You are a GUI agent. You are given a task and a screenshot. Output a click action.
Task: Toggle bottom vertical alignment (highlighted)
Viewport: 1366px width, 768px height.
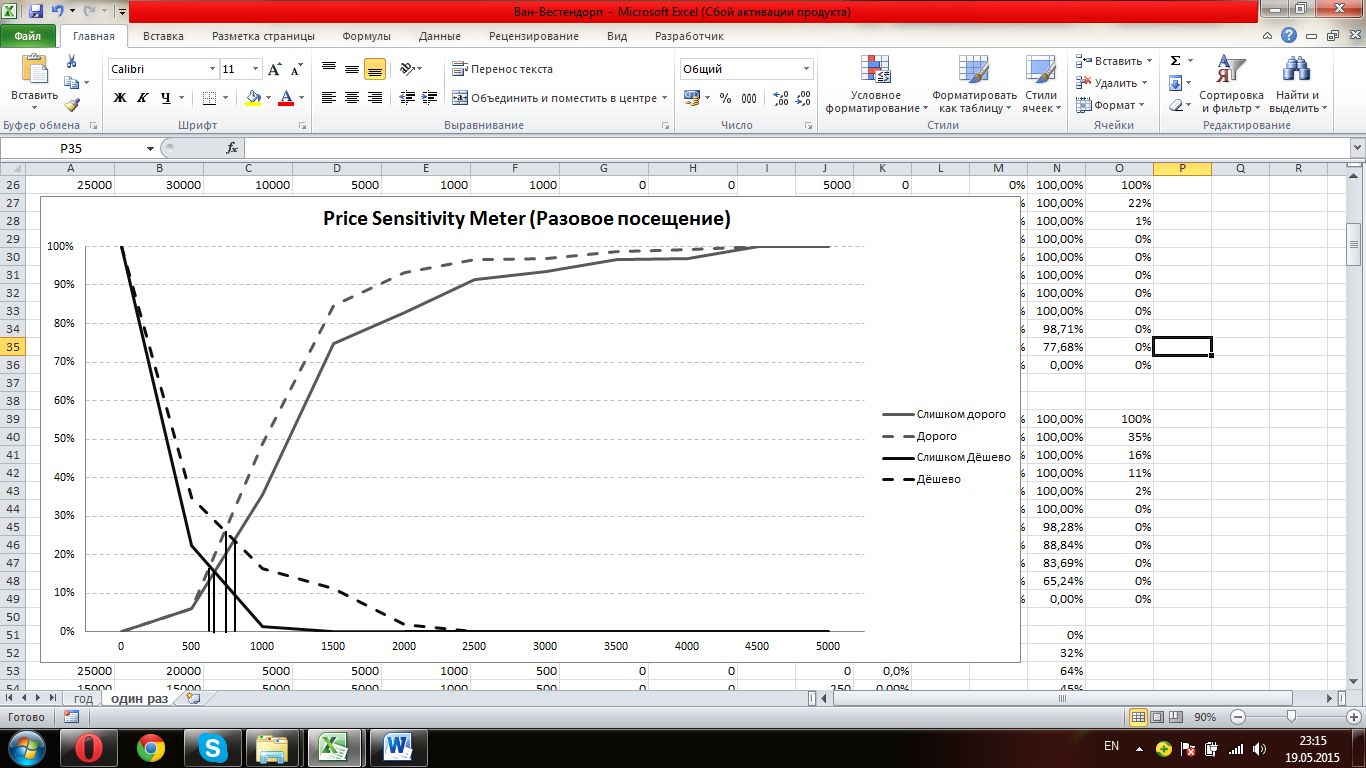[375, 69]
